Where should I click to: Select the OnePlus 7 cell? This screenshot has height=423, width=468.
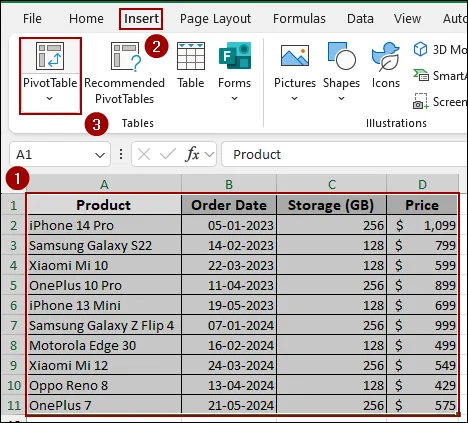[x=104, y=405]
